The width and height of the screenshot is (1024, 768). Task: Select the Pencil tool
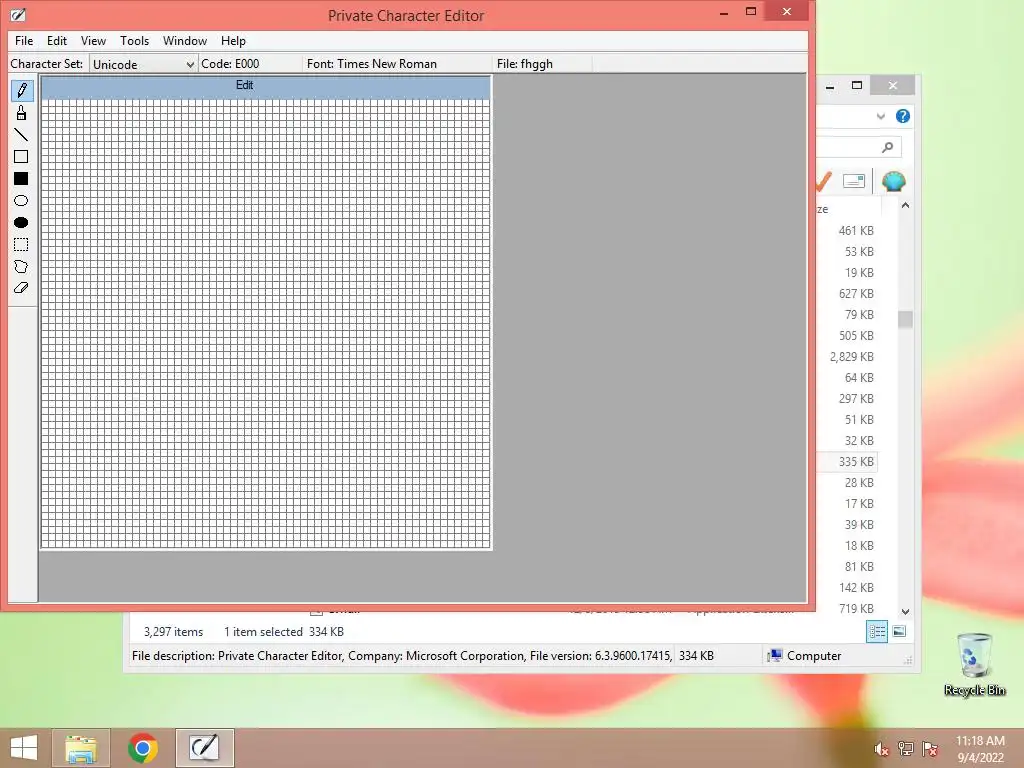[22, 90]
